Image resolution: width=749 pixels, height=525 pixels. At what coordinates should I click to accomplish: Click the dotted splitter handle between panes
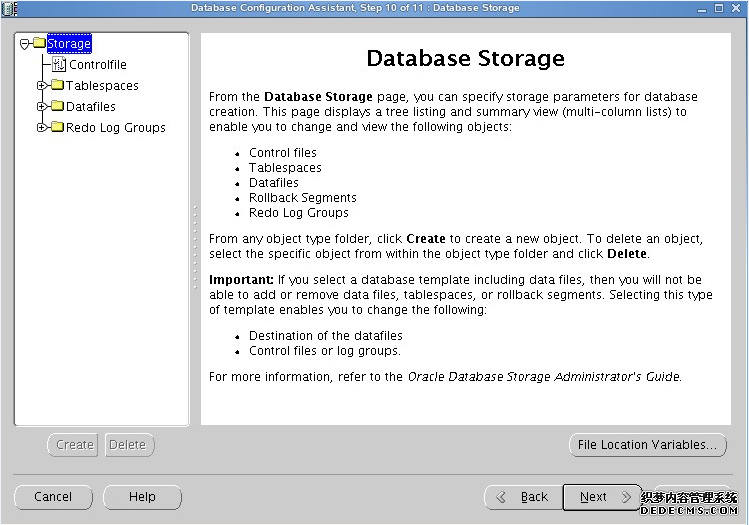[x=195, y=247]
